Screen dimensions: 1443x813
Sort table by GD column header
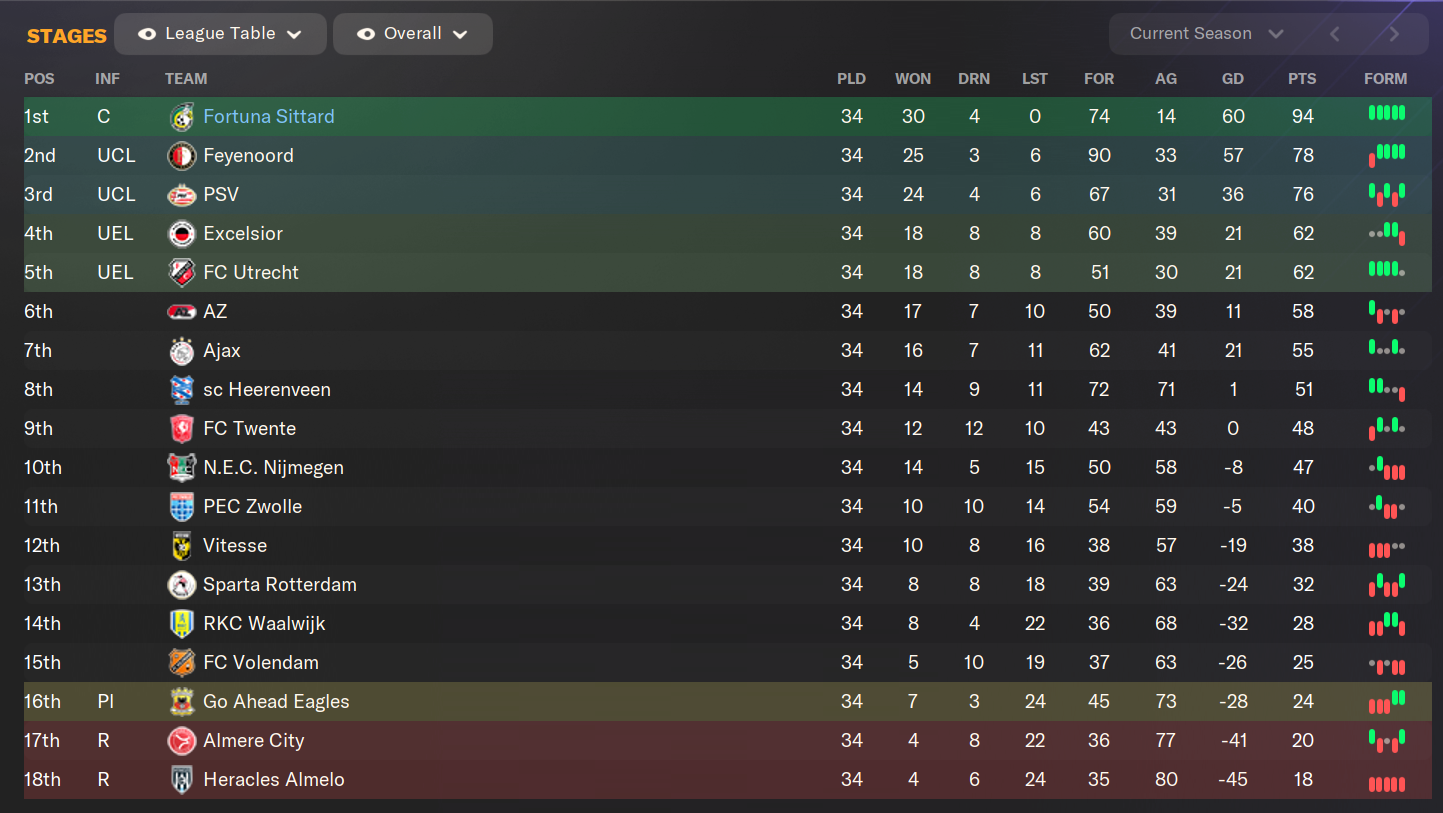[1233, 79]
